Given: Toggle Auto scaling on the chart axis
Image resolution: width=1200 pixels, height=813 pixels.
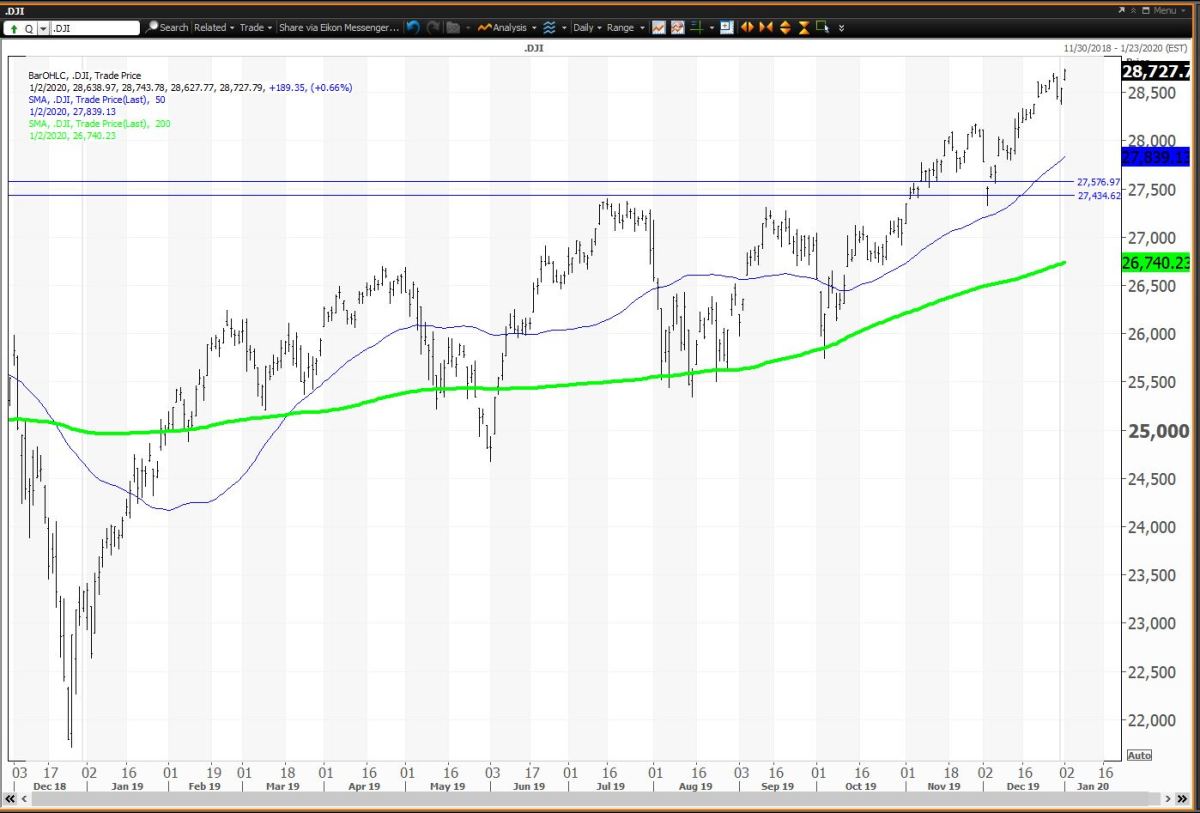Looking at the screenshot, I should tap(1139, 755).
